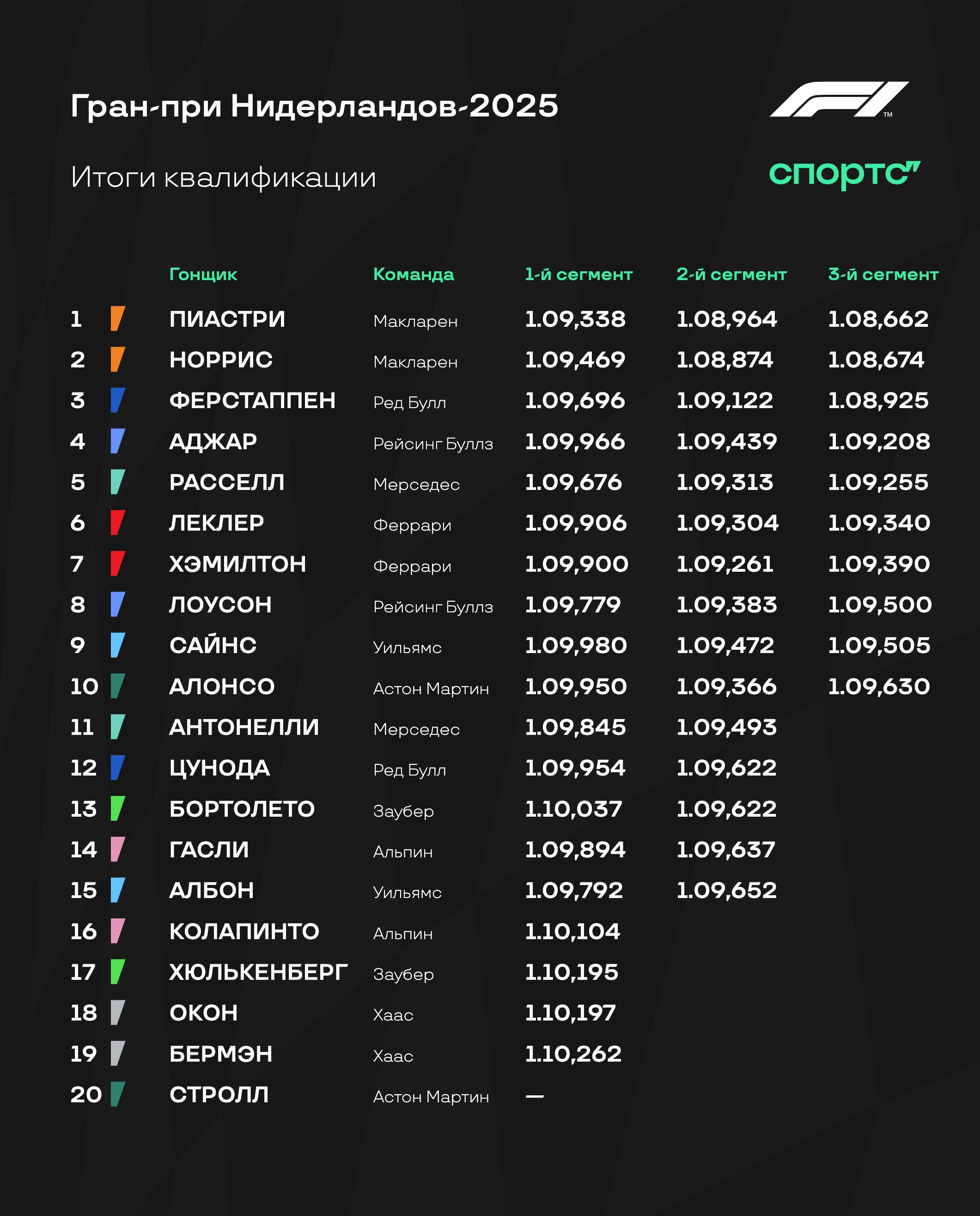Screen dimensions: 980x1216
Task: Click the red Ferrari marker beside Леклер
Action: point(117,523)
